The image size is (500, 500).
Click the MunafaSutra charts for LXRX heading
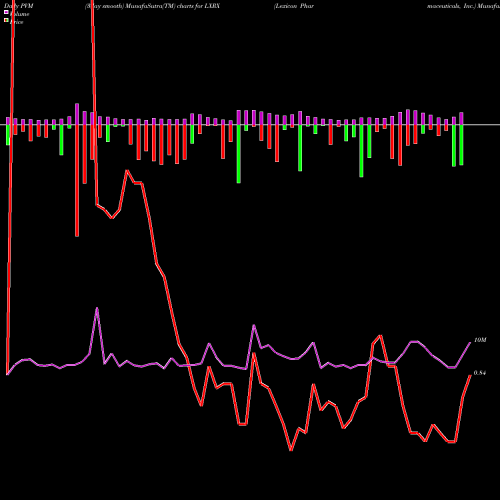coord(152,6)
